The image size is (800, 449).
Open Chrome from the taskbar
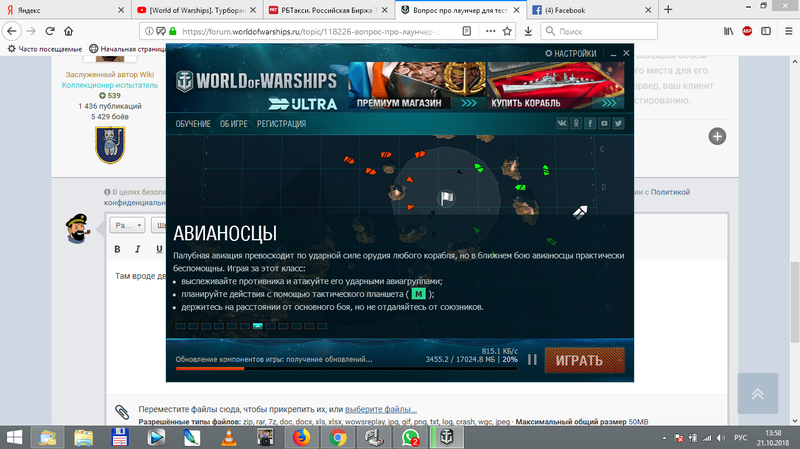click(x=337, y=437)
